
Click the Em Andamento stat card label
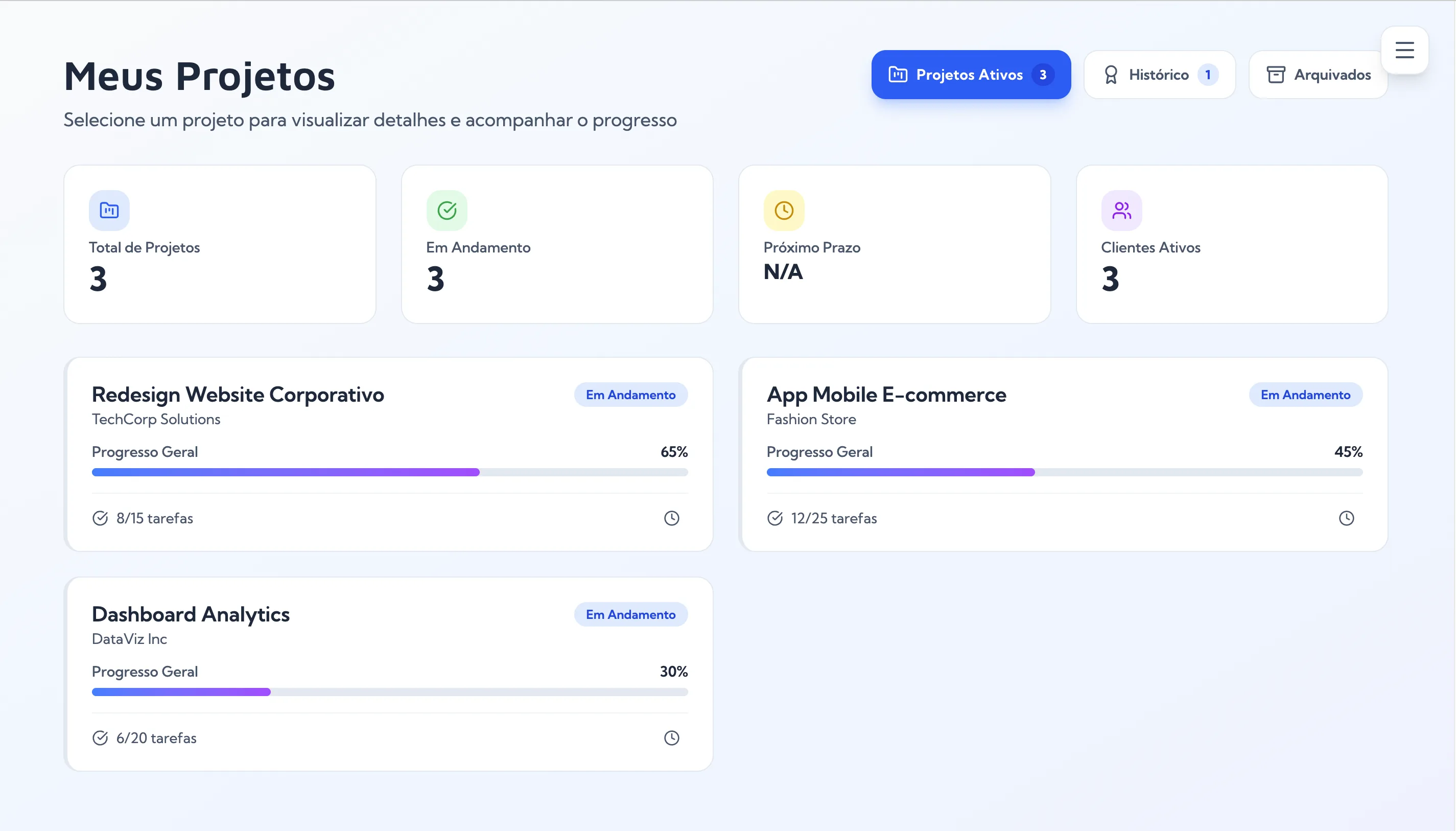click(478, 248)
